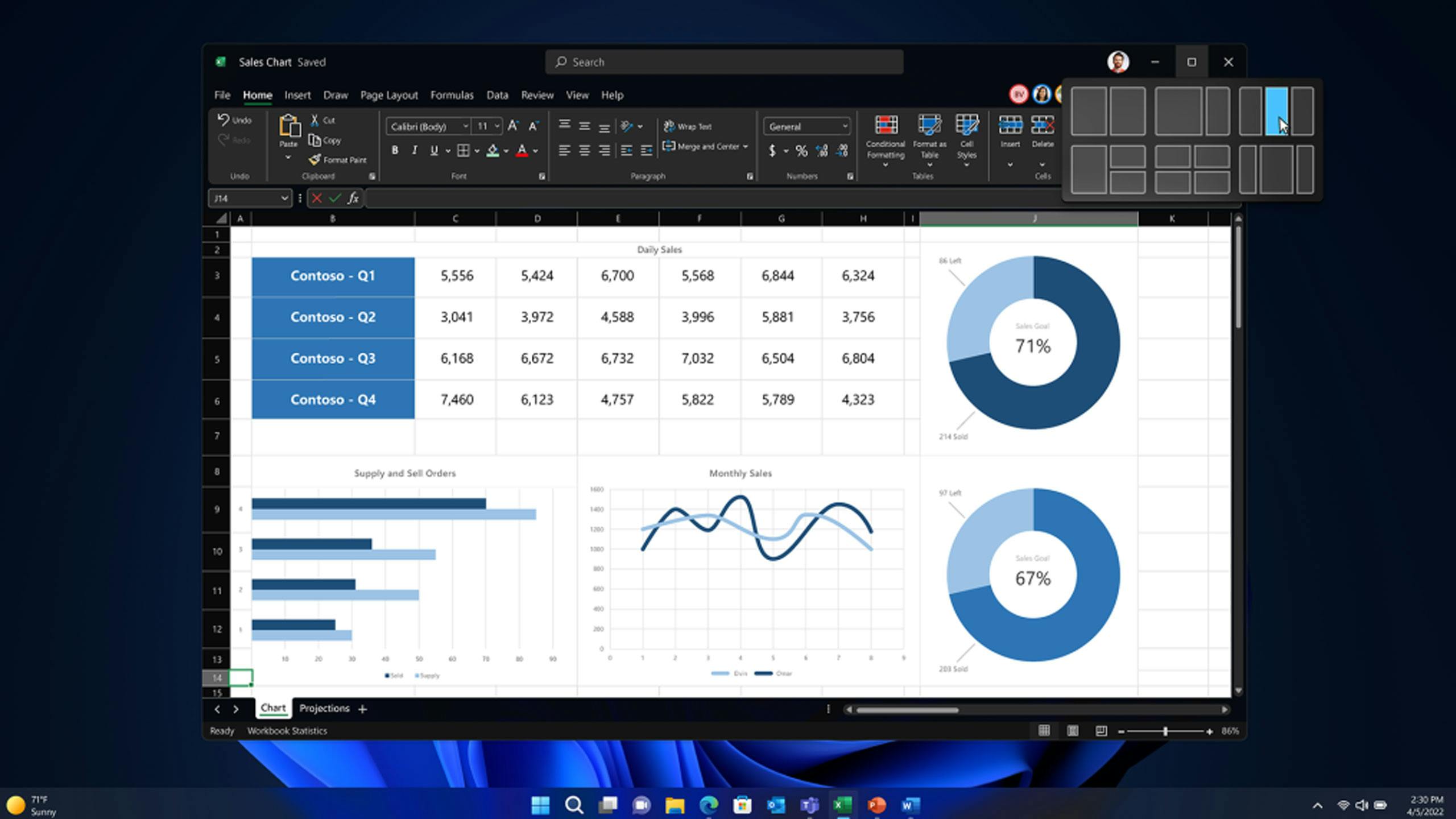Open the Name Box cell dropdown

[284, 198]
